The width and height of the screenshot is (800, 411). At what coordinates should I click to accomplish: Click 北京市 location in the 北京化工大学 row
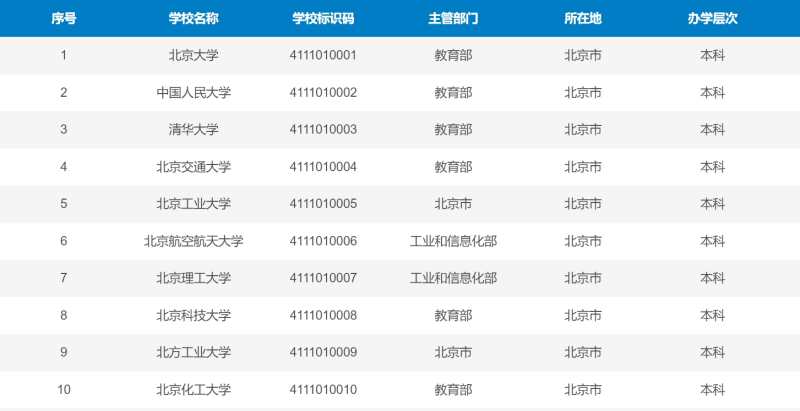pos(583,390)
